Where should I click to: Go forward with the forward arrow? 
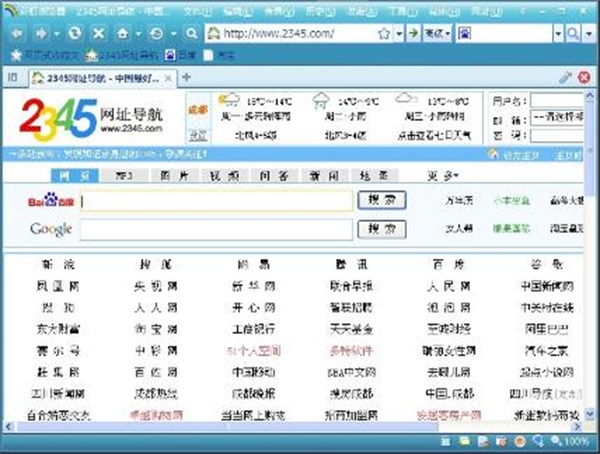(x=41, y=34)
